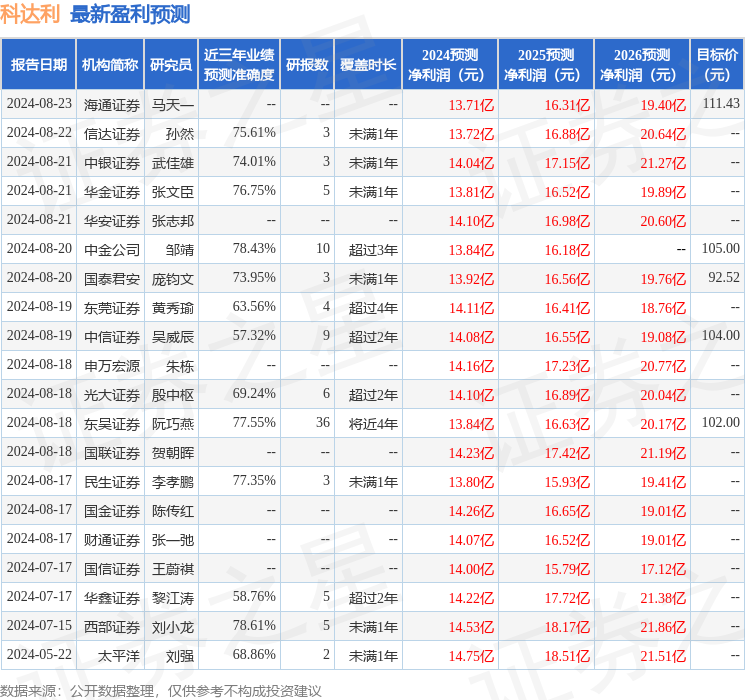Click 2026 profit 21.27亿

663,163
